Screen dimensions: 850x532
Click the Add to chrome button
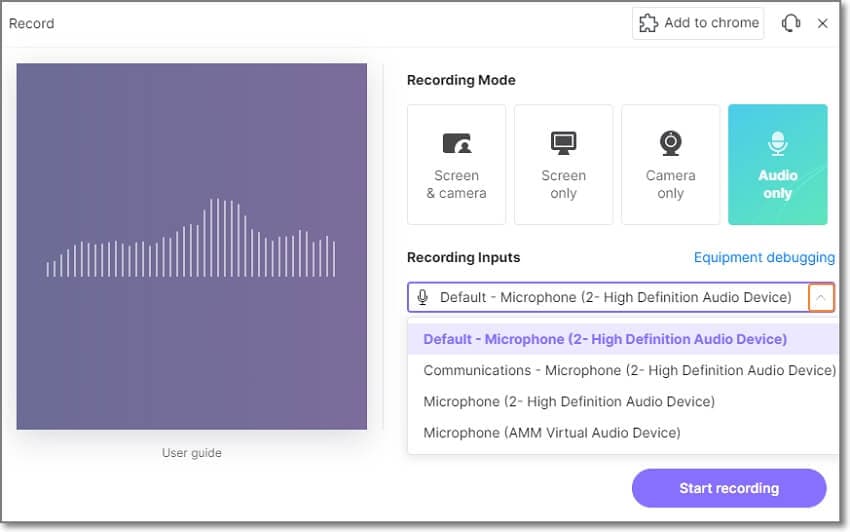pyautogui.click(x=698, y=23)
